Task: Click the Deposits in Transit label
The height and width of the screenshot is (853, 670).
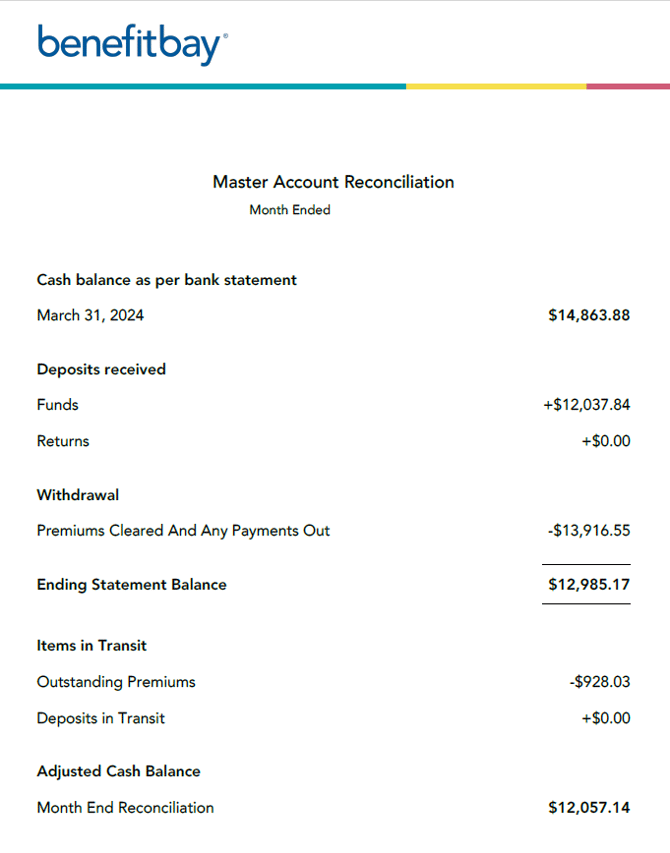Action: point(101,718)
